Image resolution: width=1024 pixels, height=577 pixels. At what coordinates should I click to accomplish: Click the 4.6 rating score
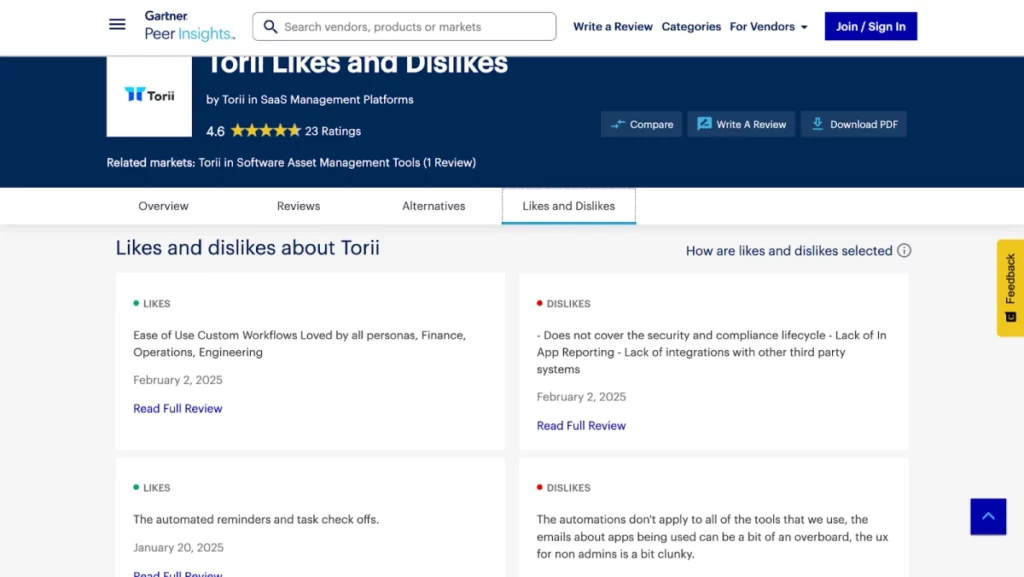click(x=216, y=131)
